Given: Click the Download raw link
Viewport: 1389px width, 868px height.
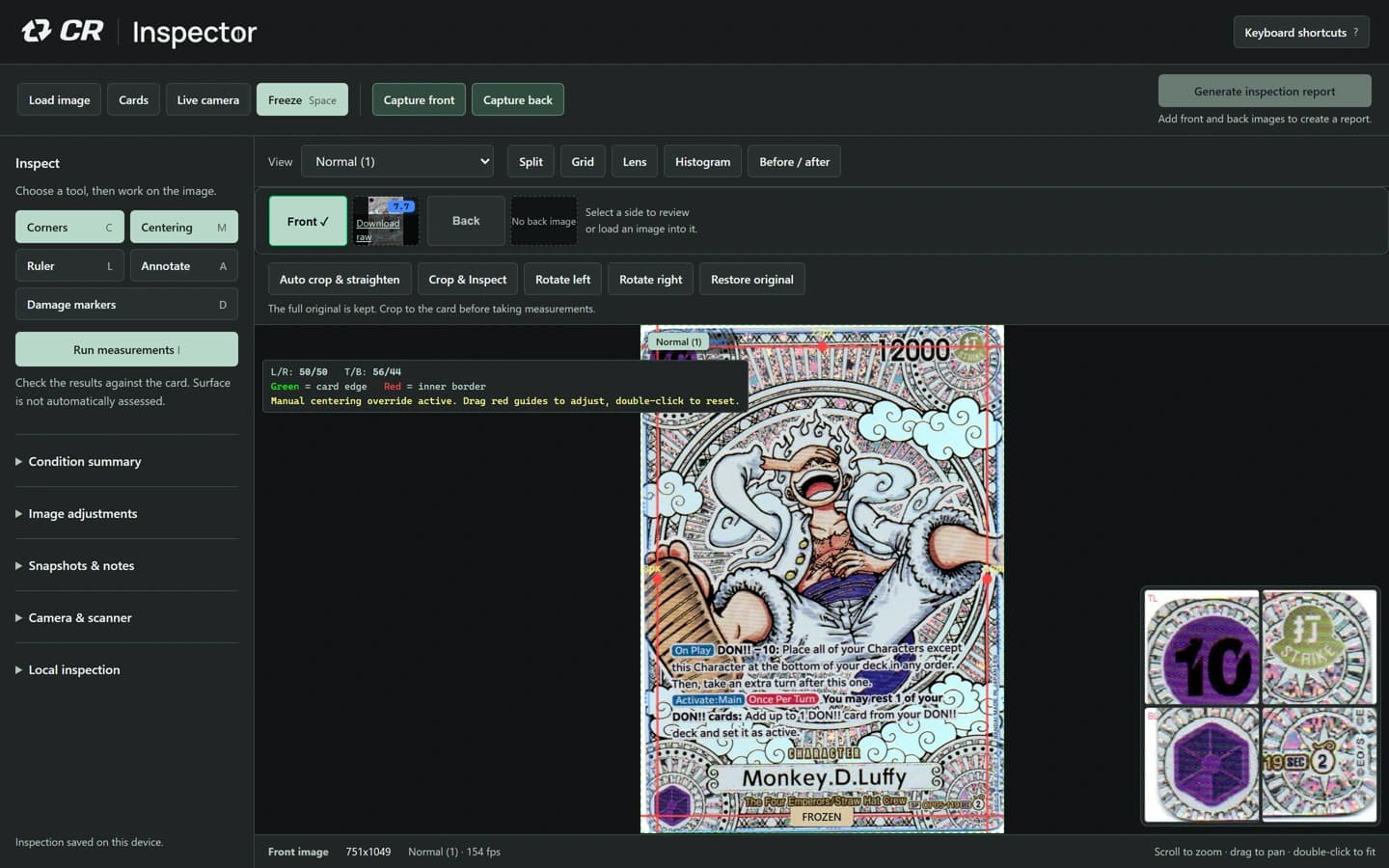Looking at the screenshot, I should 377,230.
